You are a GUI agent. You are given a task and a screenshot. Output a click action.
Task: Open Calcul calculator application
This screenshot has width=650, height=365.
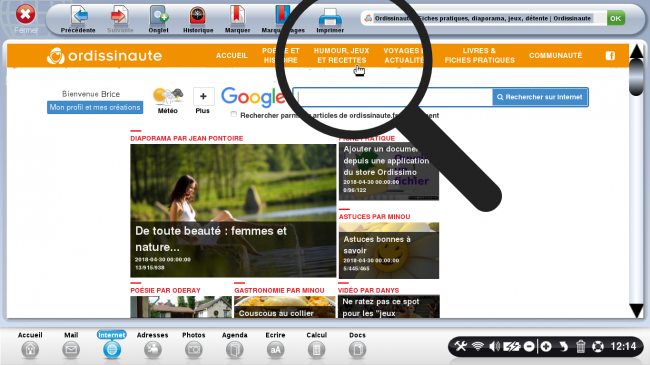(x=316, y=345)
